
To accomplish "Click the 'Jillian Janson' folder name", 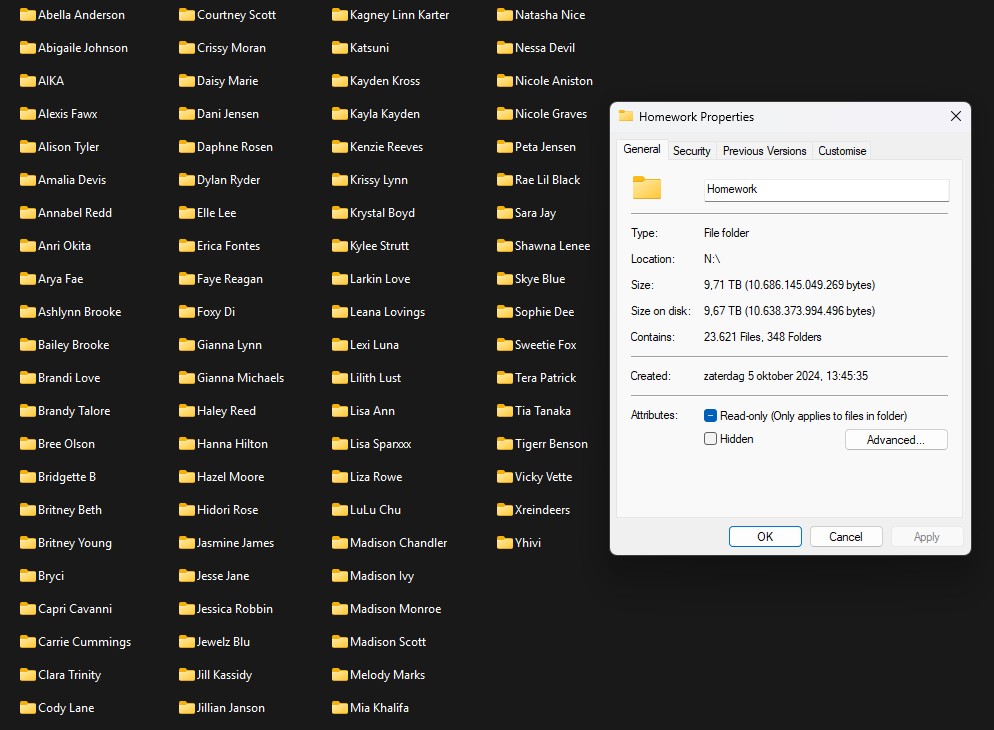I will point(231,707).
